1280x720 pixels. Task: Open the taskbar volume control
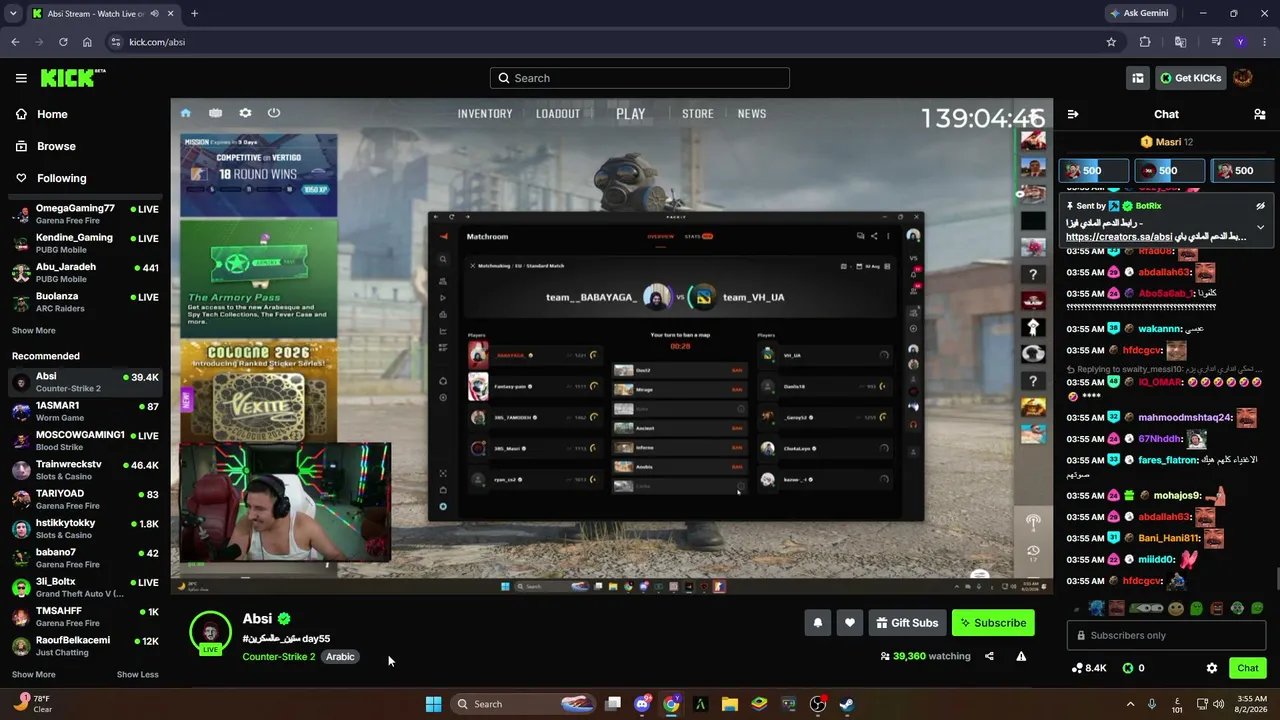click(1218, 704)
